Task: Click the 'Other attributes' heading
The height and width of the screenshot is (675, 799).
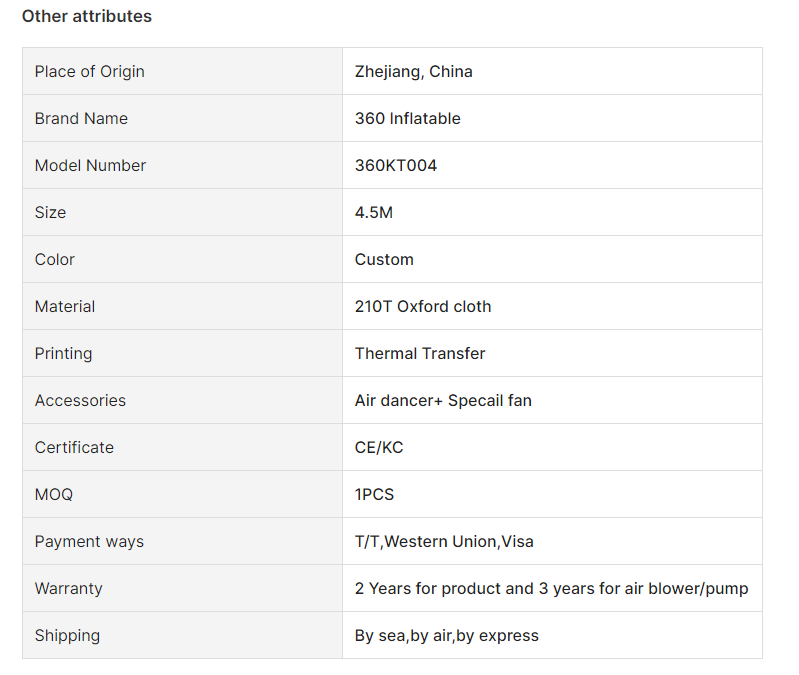Action: [x=87, y=16]
